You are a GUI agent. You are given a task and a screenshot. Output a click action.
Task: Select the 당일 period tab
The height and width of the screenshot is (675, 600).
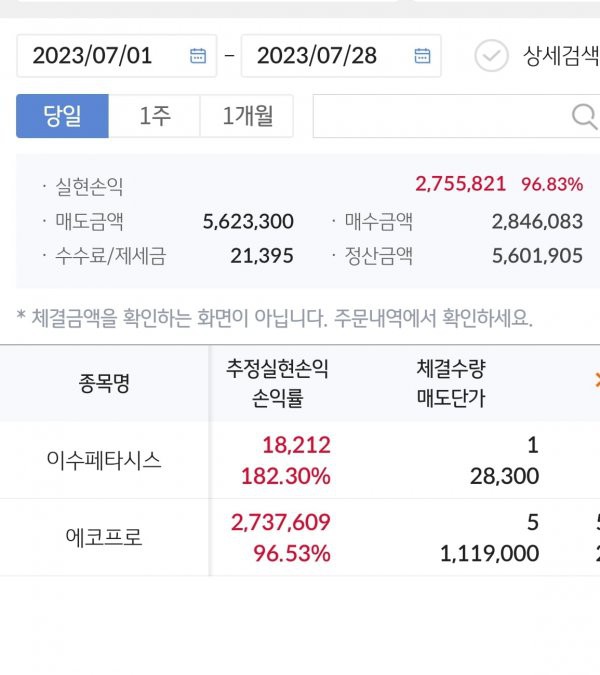(x=62, y=117)
